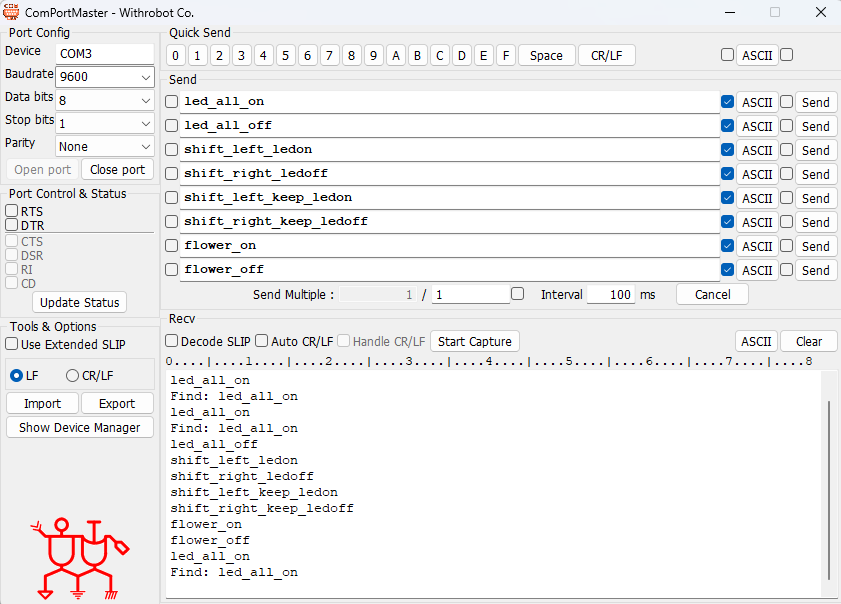Check the select box beside flower_off
The width and height of the screenshot is (841, 604).
[172, 269]
